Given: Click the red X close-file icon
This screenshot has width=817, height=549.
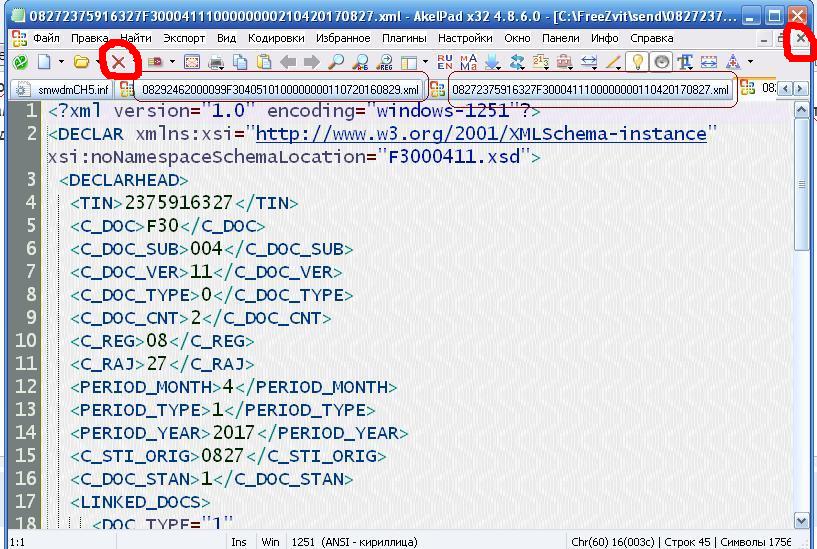Looking at the screenshot, I should coord(119,62).
